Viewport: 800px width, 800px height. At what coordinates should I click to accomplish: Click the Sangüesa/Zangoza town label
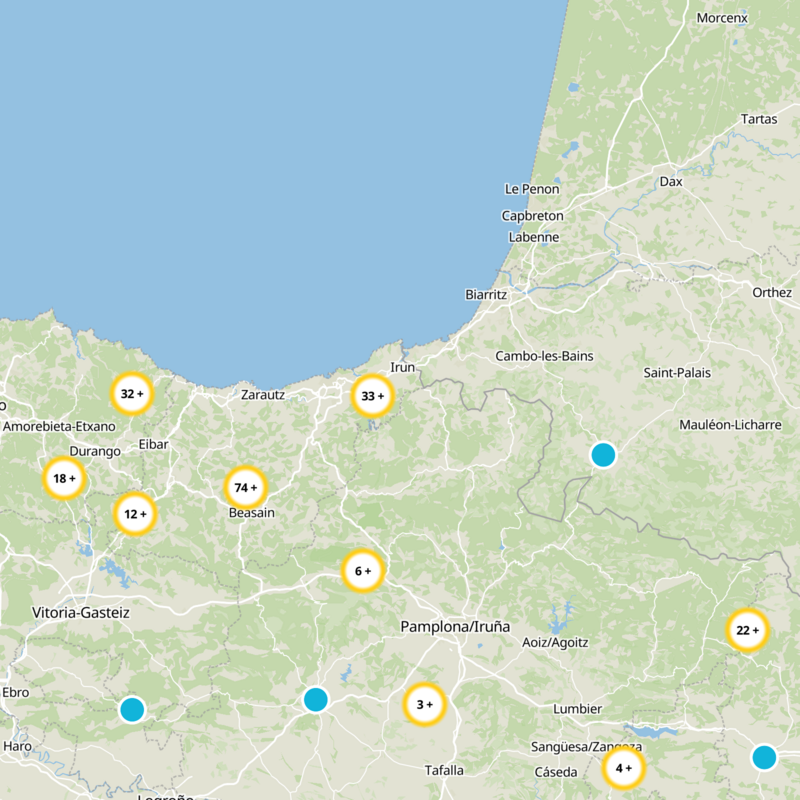588,744
